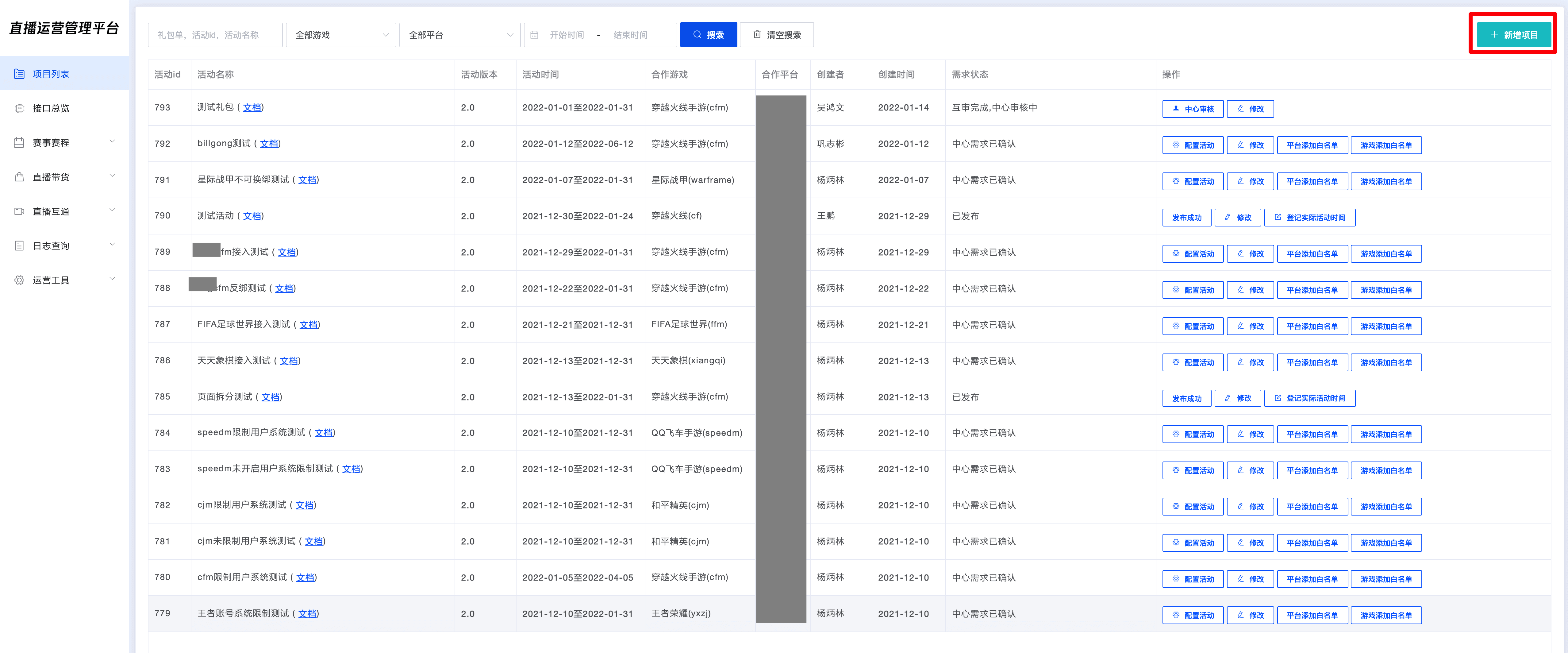Click the calendar icon in date range field

[x=534, y=35]
